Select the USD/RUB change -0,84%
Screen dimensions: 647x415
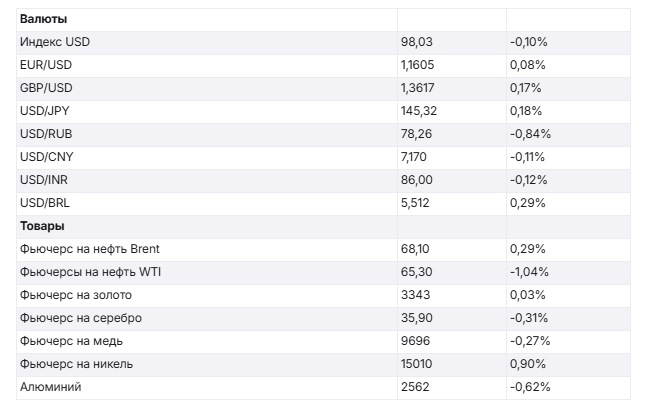[x=530, y=134]
